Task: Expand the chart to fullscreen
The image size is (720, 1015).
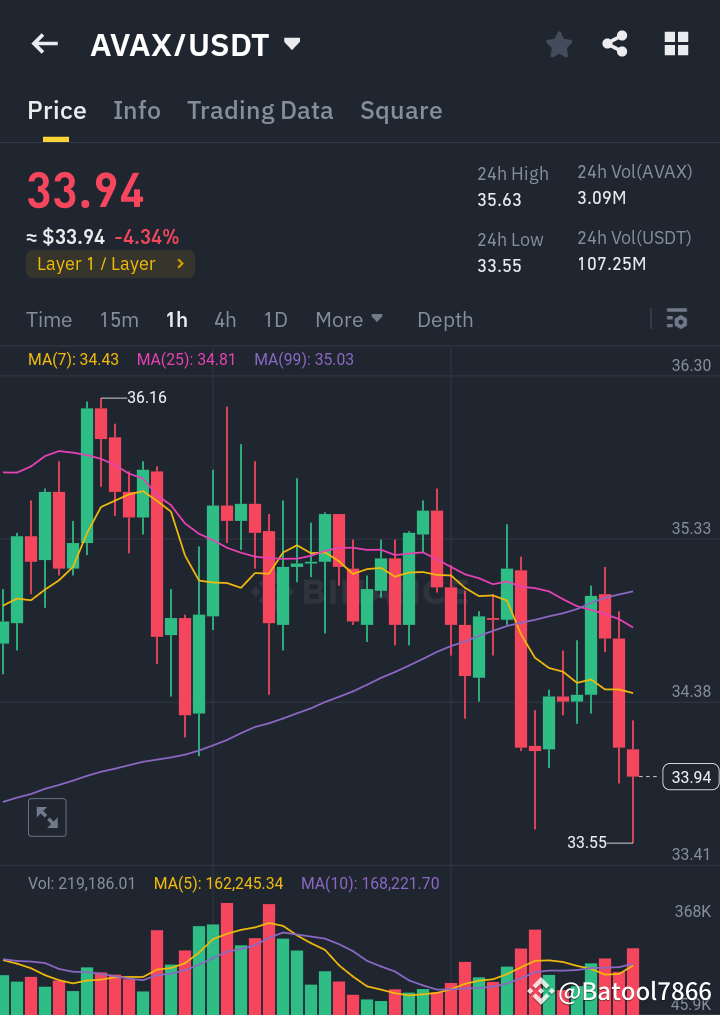Action: [46, 817]
